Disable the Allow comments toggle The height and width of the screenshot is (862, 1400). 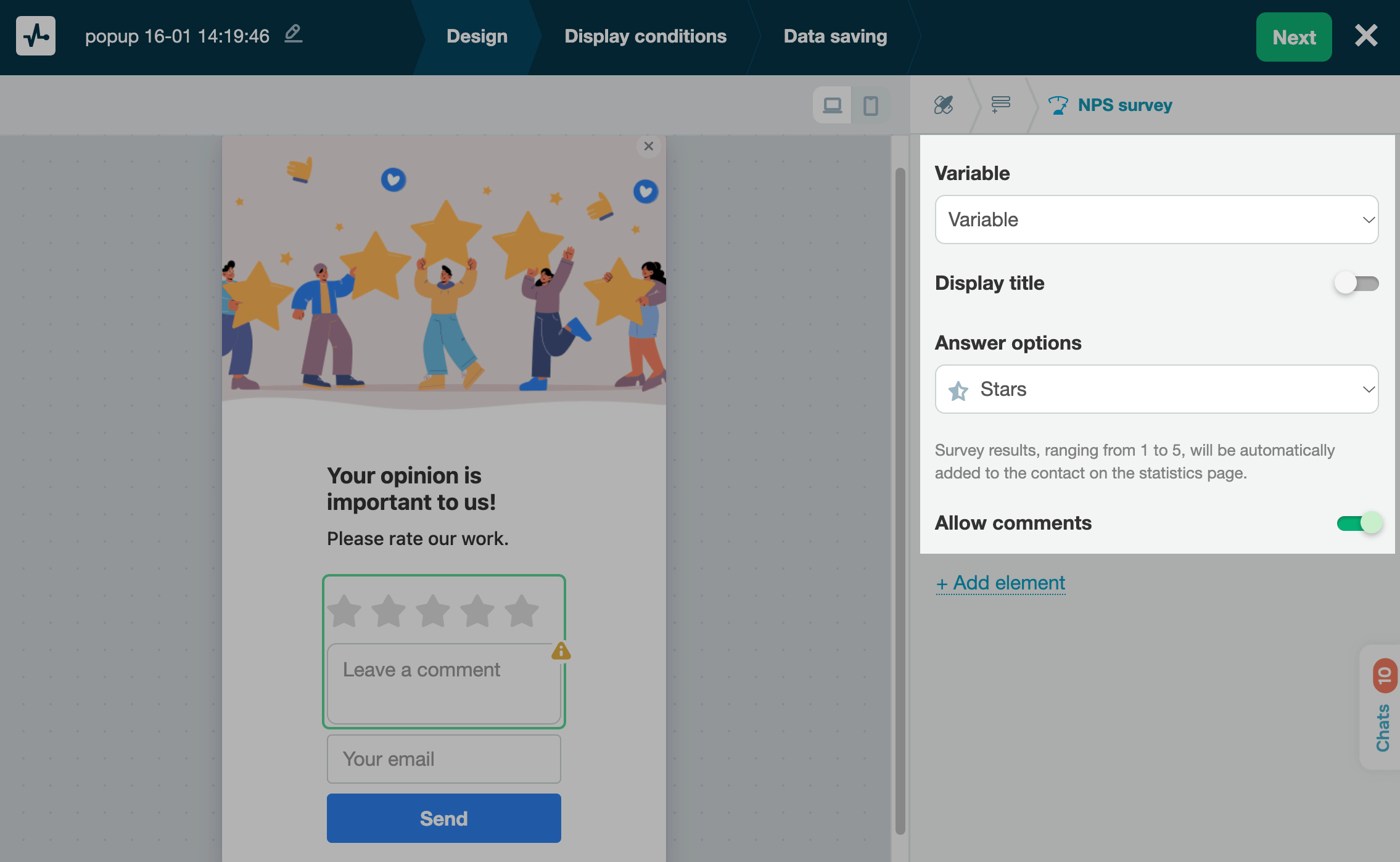point(1359,523)
